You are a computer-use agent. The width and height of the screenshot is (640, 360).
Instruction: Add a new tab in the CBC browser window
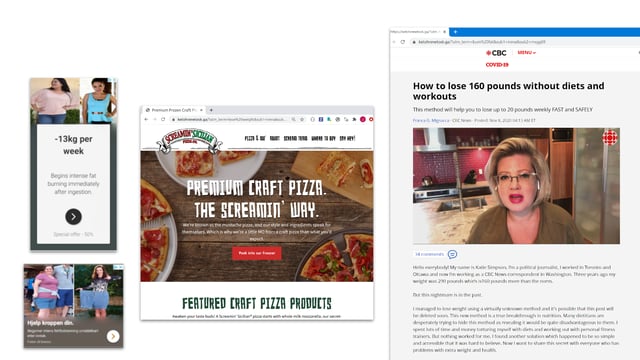pos(455,32)
